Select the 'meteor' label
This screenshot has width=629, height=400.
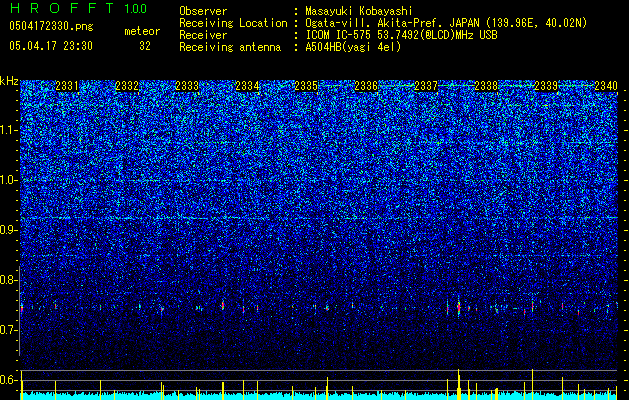tap(142, 31)
